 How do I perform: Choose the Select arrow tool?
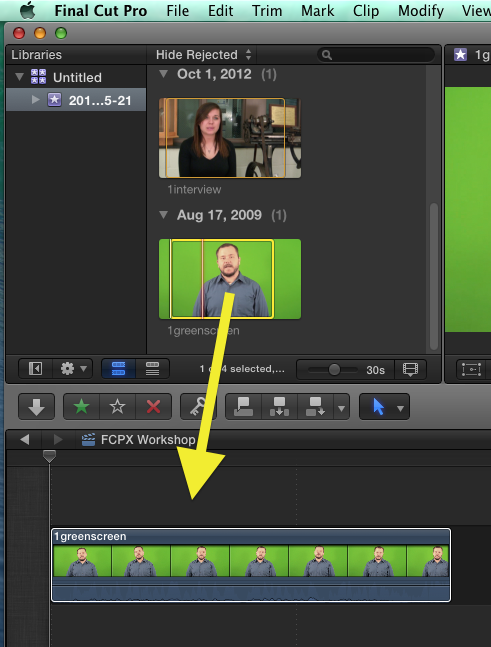click(378, 407)
